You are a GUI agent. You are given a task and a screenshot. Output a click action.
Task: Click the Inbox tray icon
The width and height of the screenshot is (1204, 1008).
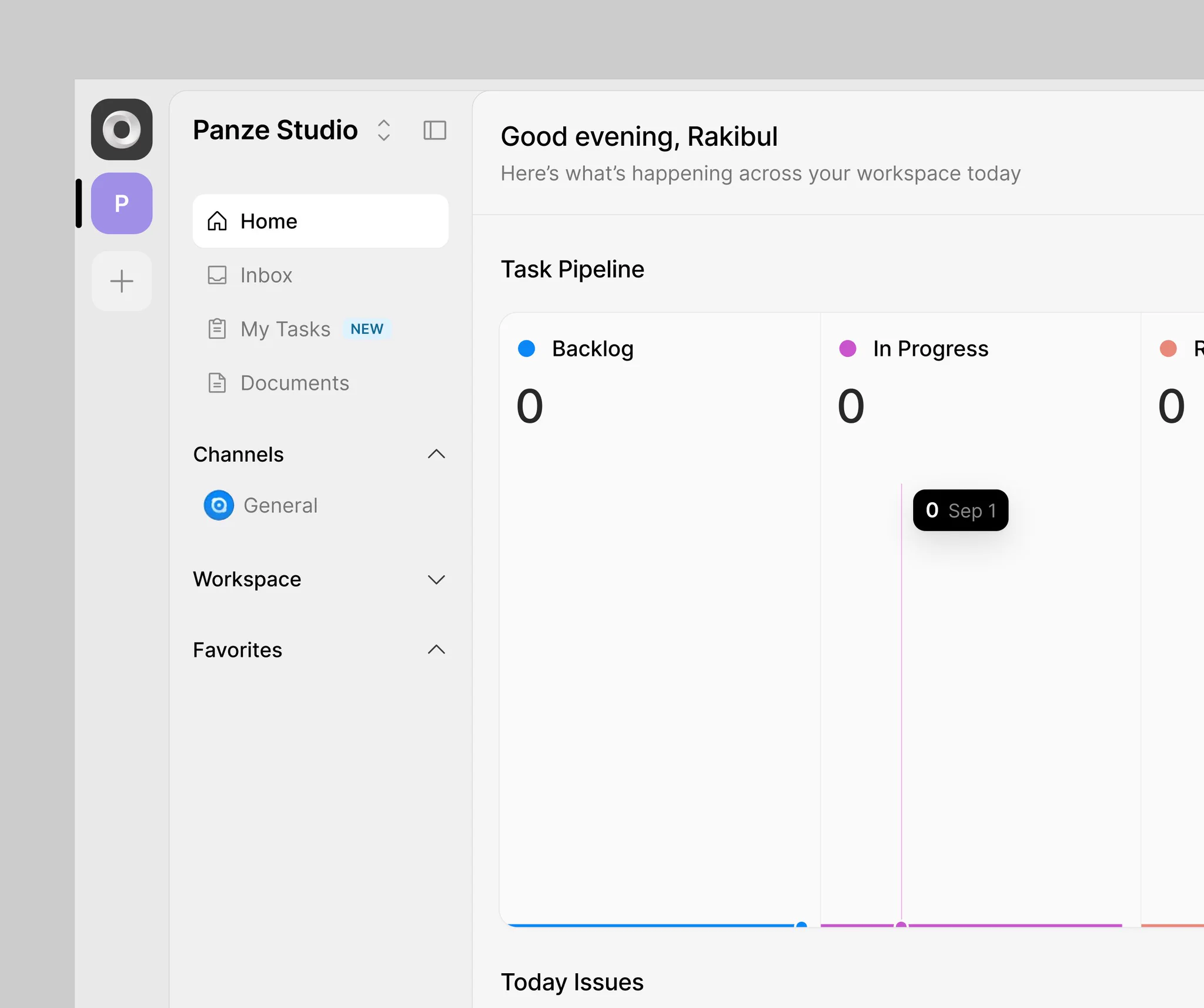coord(217,275)
